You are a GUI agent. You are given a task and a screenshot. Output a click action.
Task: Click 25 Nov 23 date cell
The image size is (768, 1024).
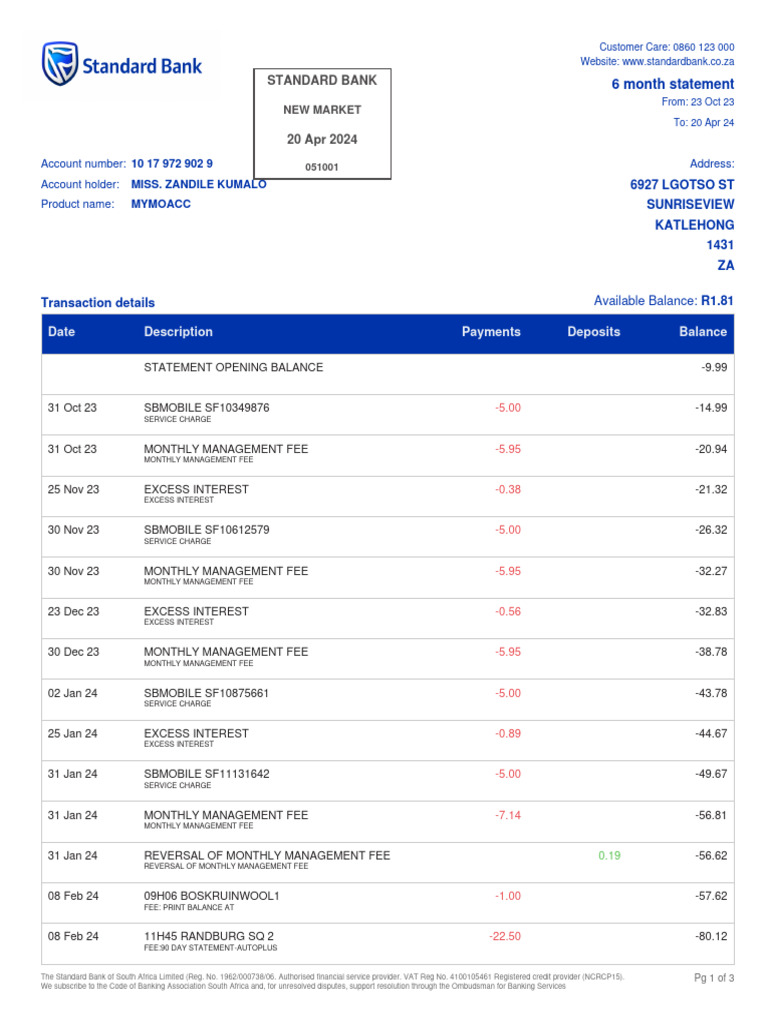tap(73, 490)
